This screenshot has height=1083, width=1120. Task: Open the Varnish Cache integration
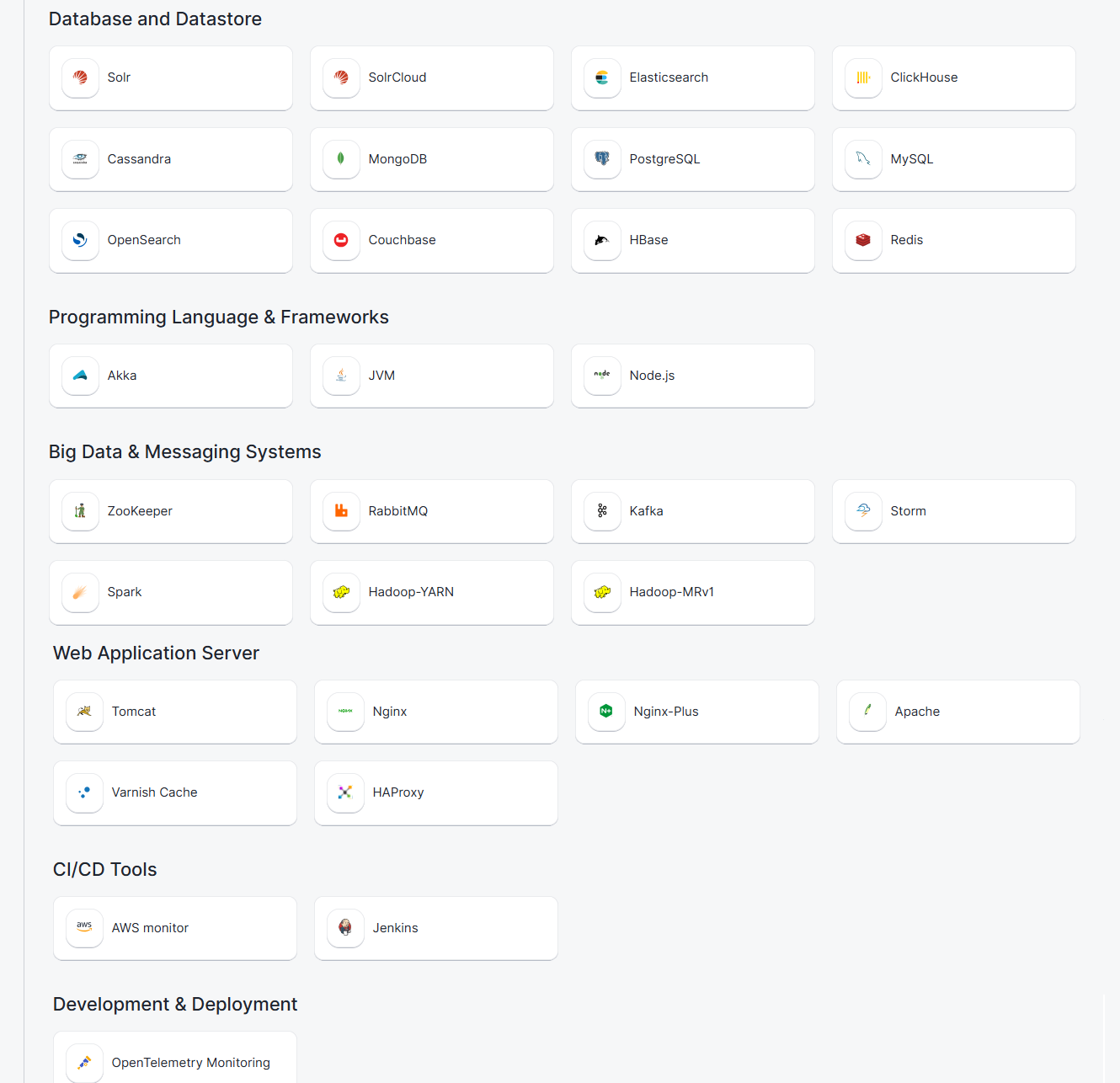(x=174, y=792)
